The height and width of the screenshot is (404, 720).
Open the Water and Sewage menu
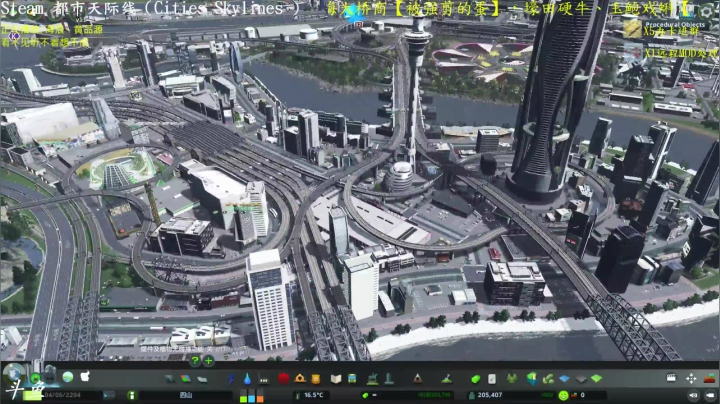click(x=248, y=379)
